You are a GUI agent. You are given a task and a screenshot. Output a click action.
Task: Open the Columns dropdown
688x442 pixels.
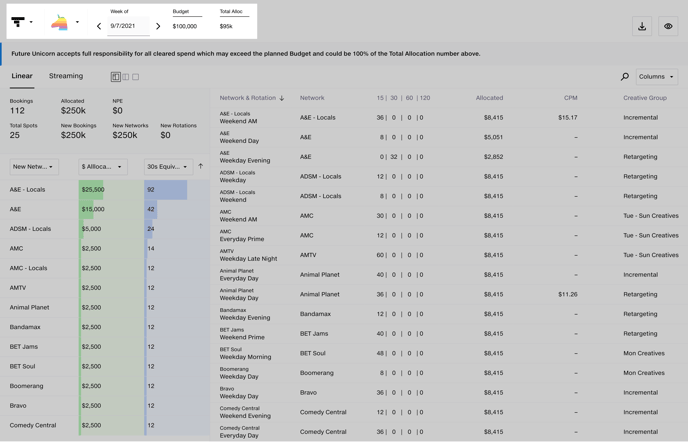[656, 77]
